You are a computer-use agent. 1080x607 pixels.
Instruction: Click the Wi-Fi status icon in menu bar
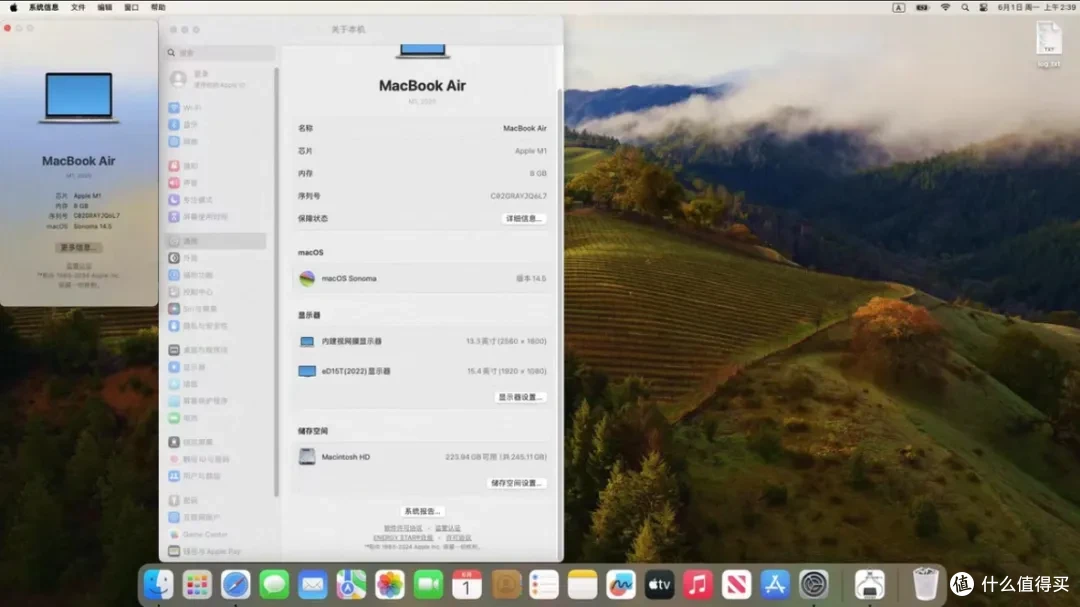945,8
